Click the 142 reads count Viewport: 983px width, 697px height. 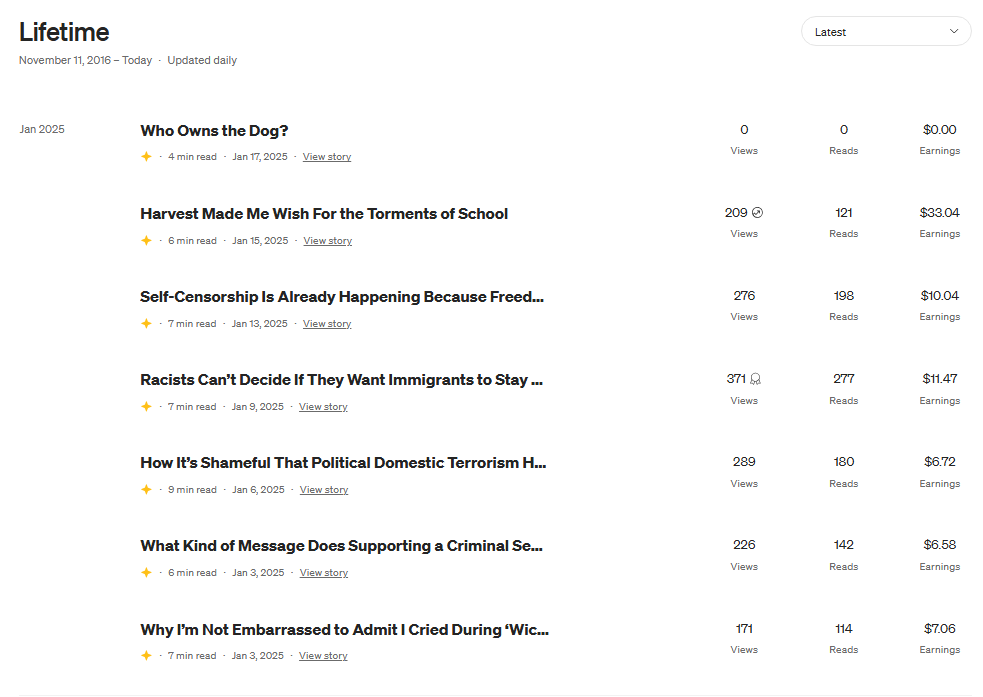843,545
